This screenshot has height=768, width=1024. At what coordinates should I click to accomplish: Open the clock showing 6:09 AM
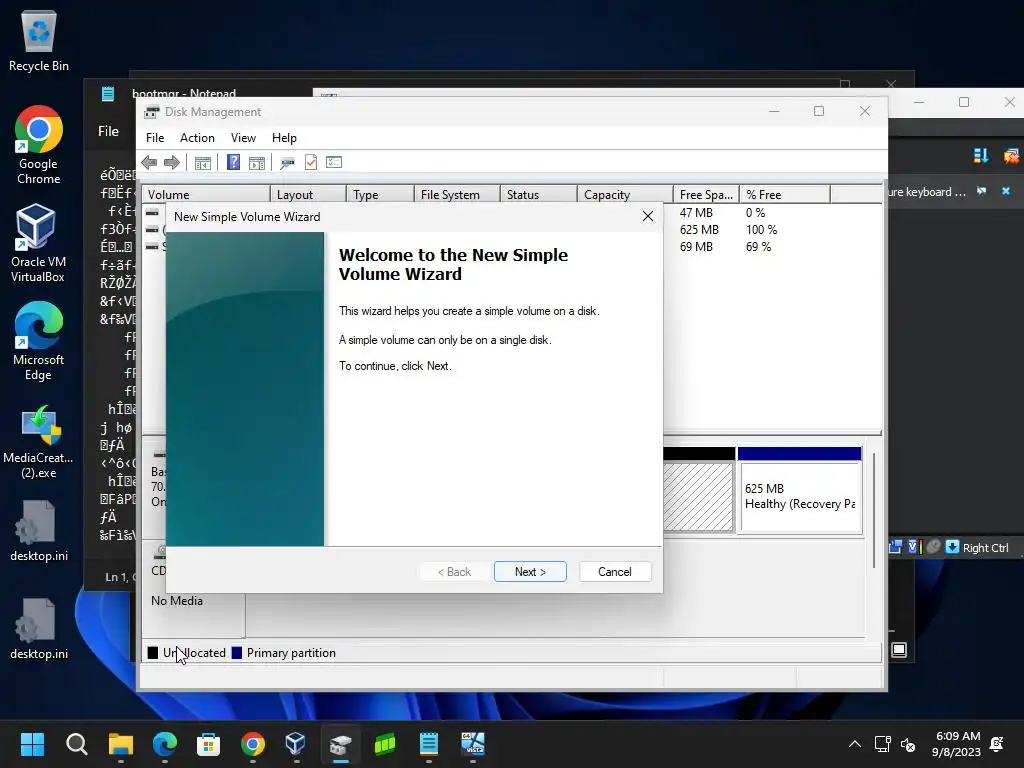pyautogui.click(x=957, y=744)
